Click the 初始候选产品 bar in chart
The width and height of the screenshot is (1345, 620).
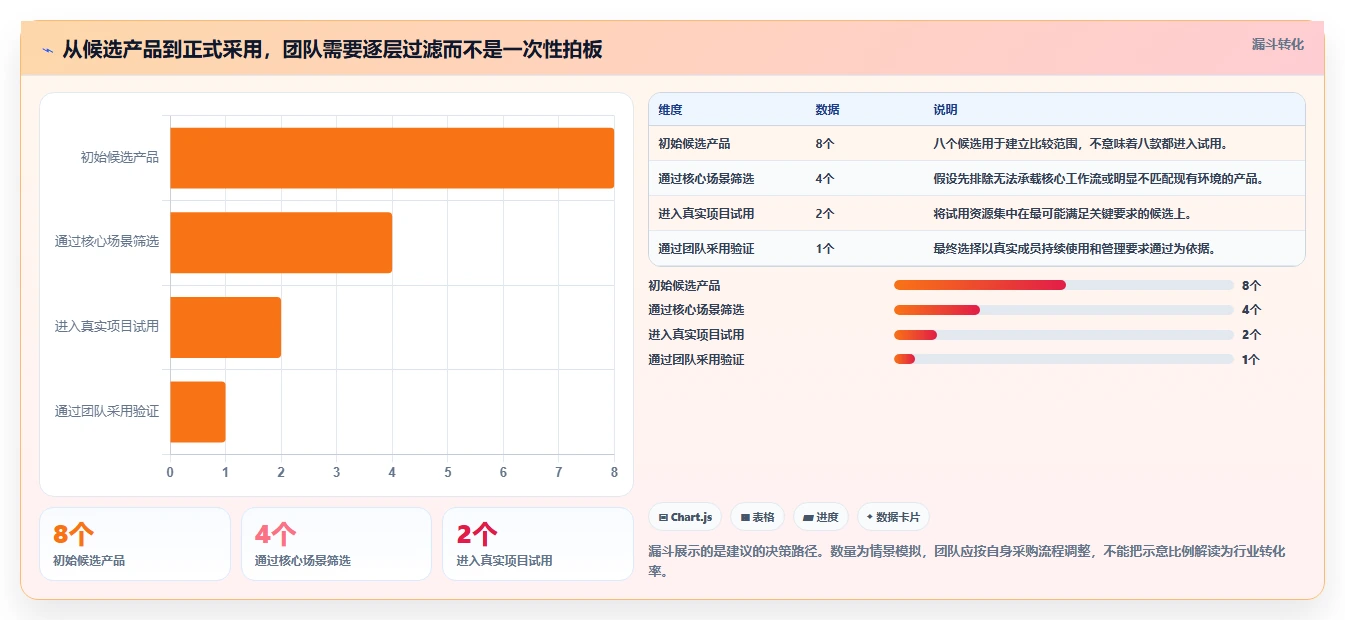tap(392, 158)
